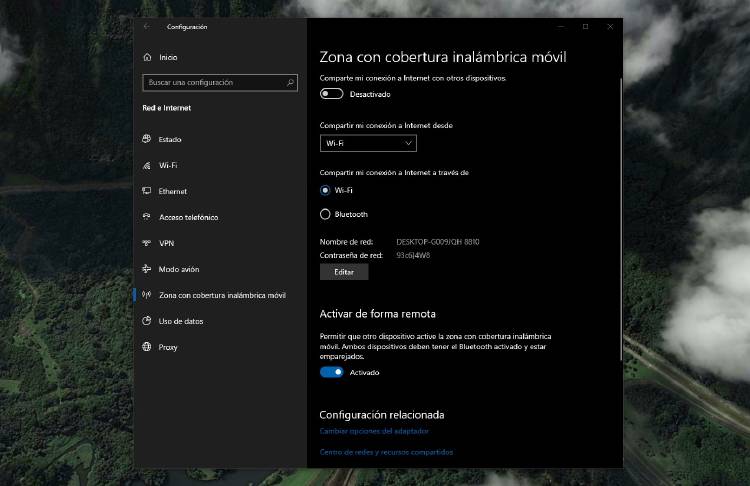The width and height of the screenshot is (750, 486).
Task: Click the vertical scrollbar of settings page
Action: (621, 219)
